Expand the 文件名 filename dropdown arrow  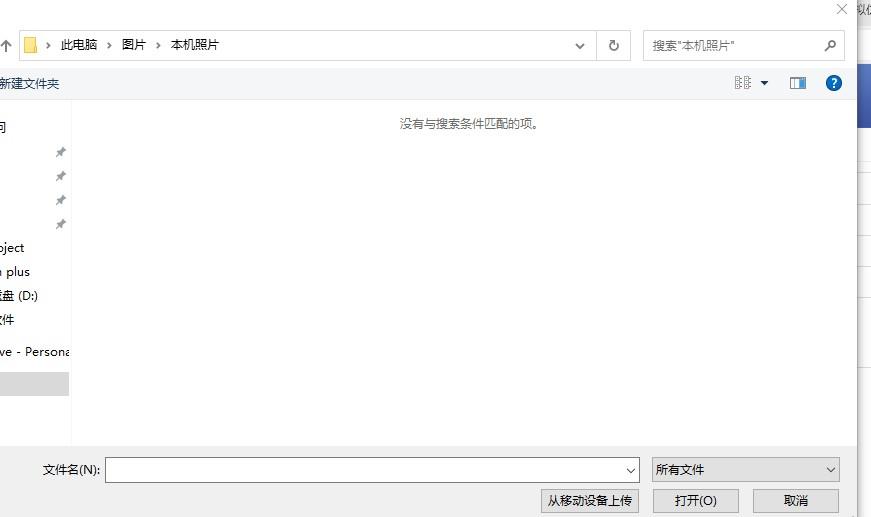631,470
